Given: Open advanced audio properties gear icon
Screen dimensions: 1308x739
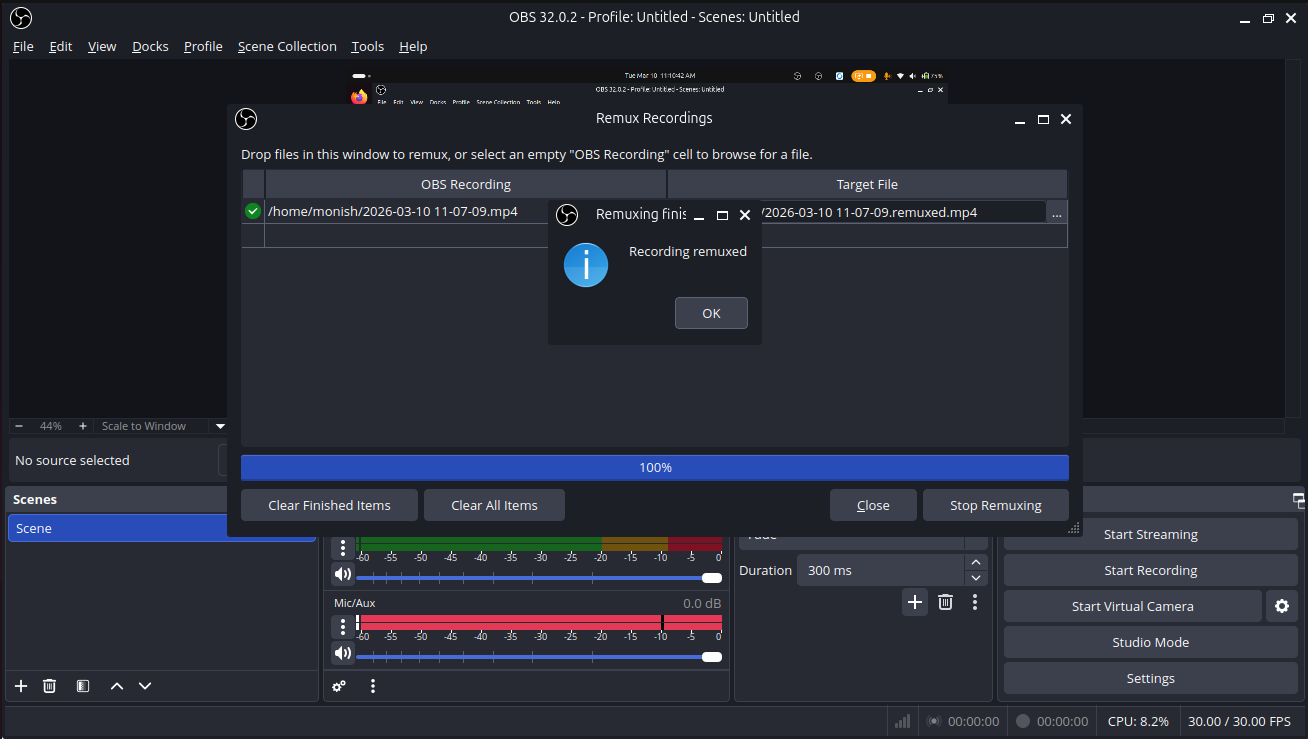Looking at the screenshot, I should (x=340, y=686).
